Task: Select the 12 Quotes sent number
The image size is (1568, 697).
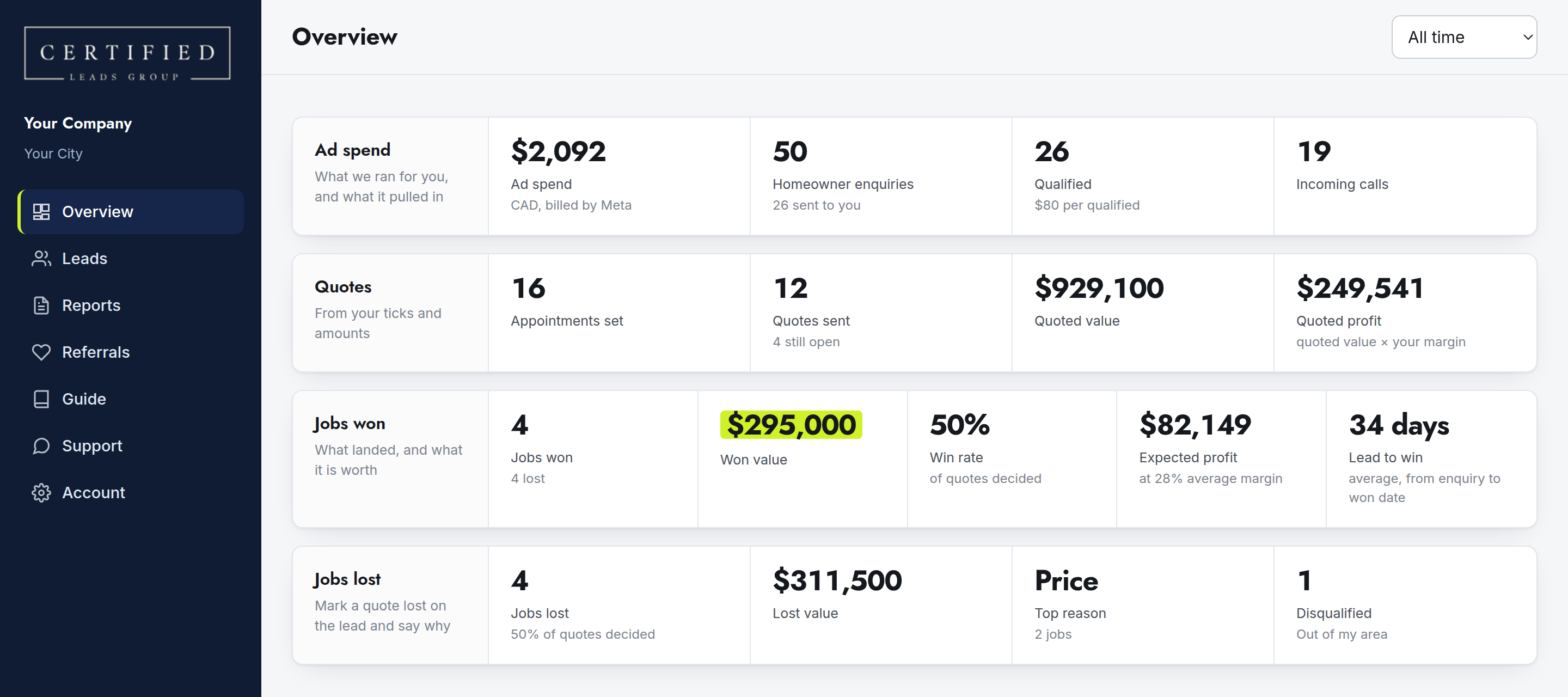Action: tap(790, 289)
